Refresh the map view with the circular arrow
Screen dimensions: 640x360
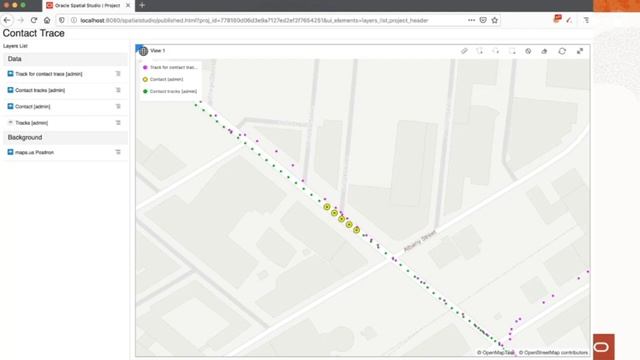point(562,51)
